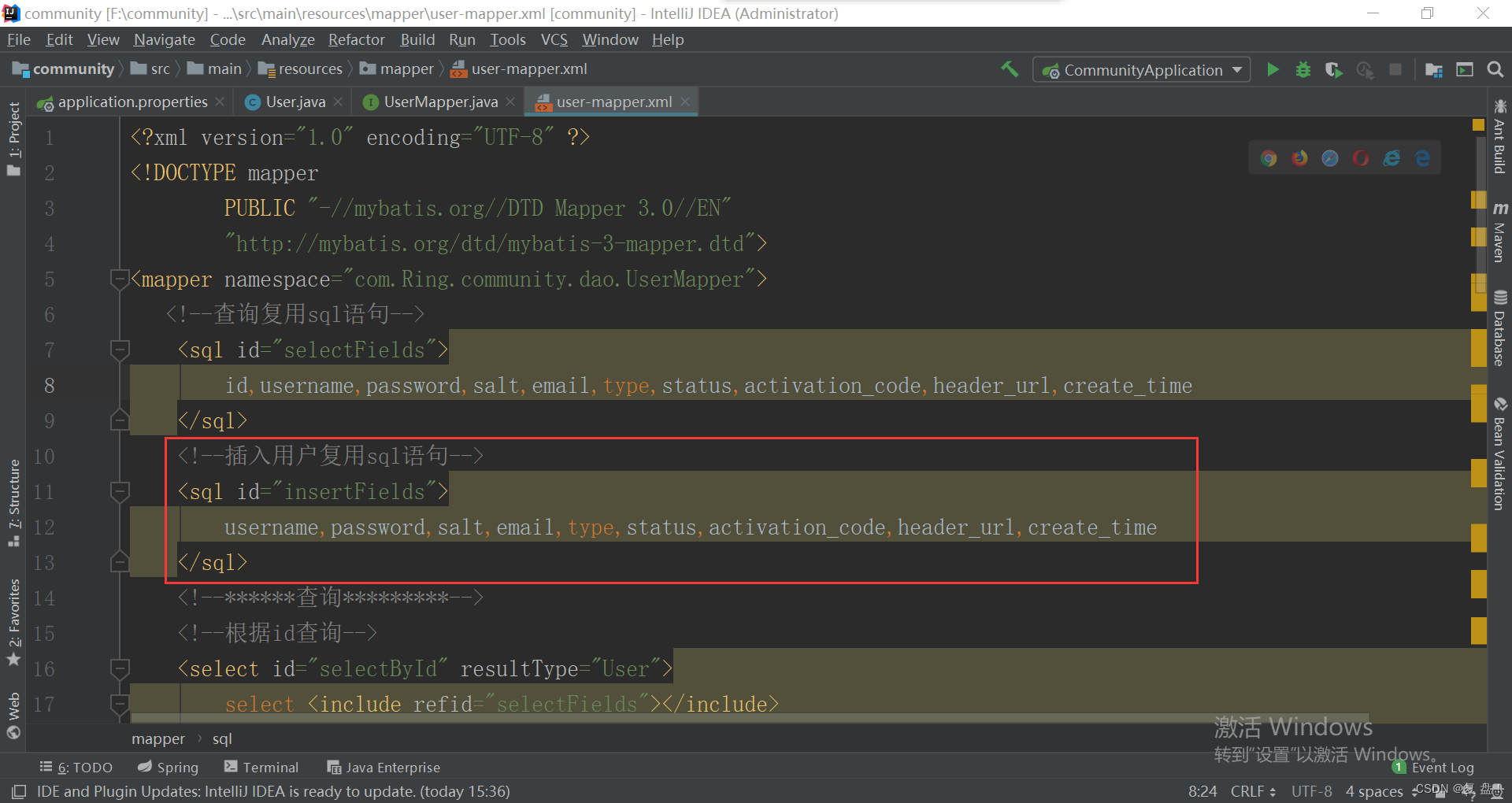1512x803 pixels.
Task: Click the IDE and Plugin Updates message
Action: [x=273, y=791]
